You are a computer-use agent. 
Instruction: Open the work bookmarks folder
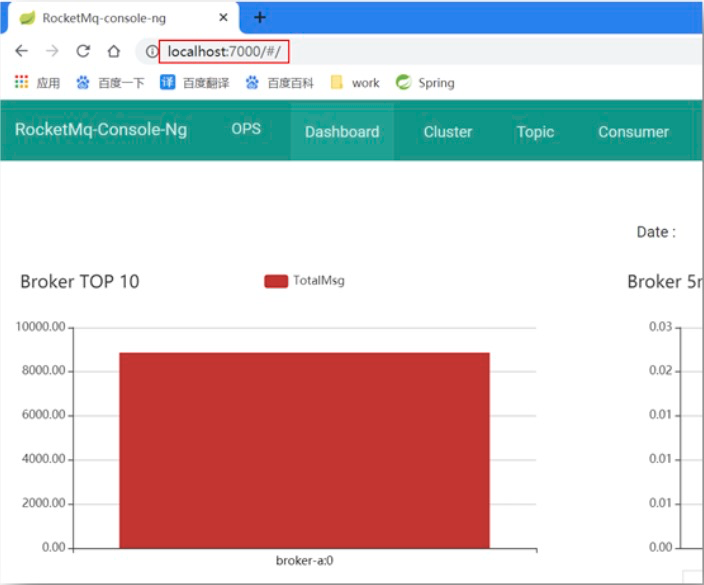pyautogui.click(x=355, y=83)
